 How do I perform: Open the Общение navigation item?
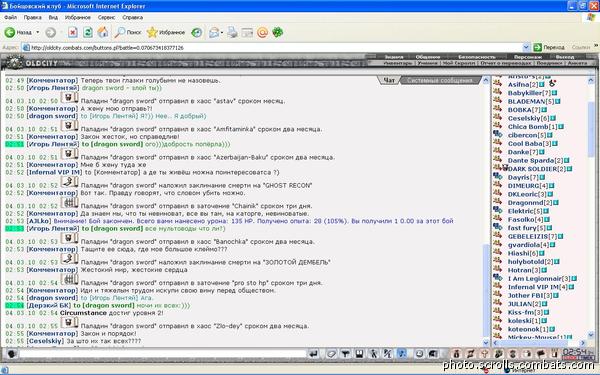427,57
